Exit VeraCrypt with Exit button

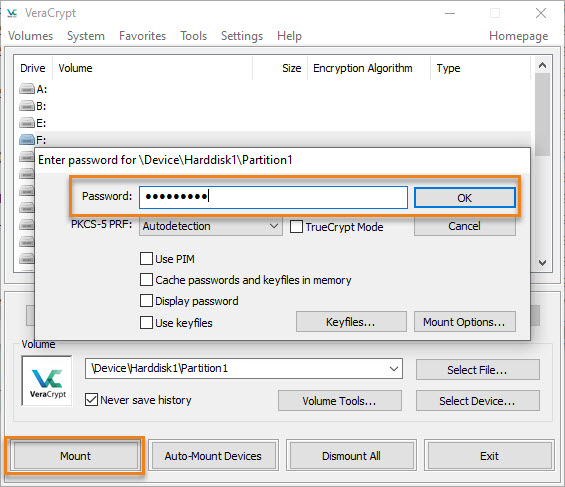pyautogui.click(x=489, y=456)
